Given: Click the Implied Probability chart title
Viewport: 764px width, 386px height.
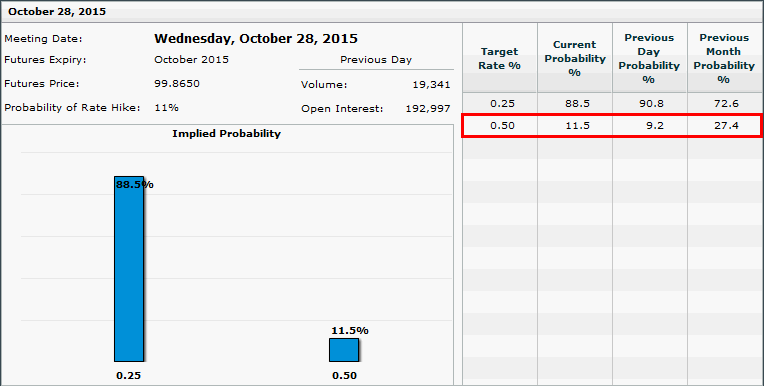Looking at the screenshot, I should pos(227,134).
